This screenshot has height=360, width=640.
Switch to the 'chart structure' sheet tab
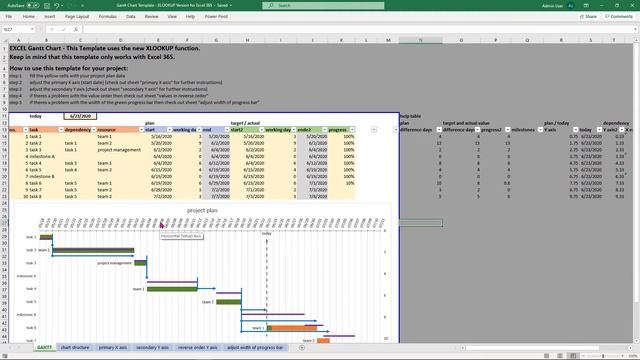(75, 347)
